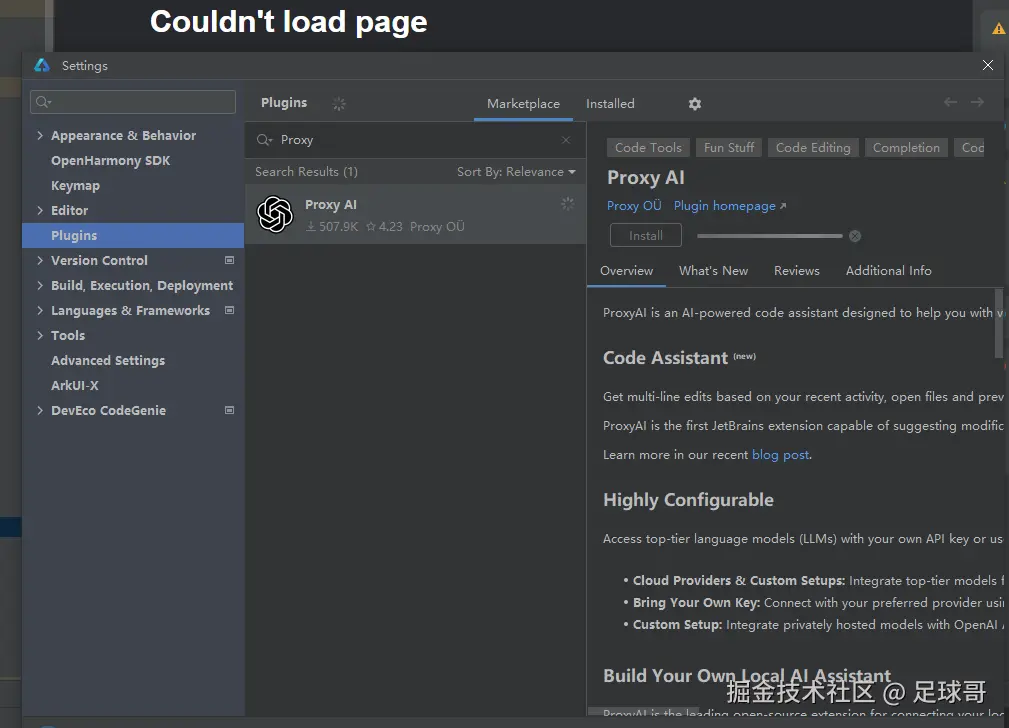Click the install progress bar
Screen dimensions: 1009x728
[x=770, y=236]
